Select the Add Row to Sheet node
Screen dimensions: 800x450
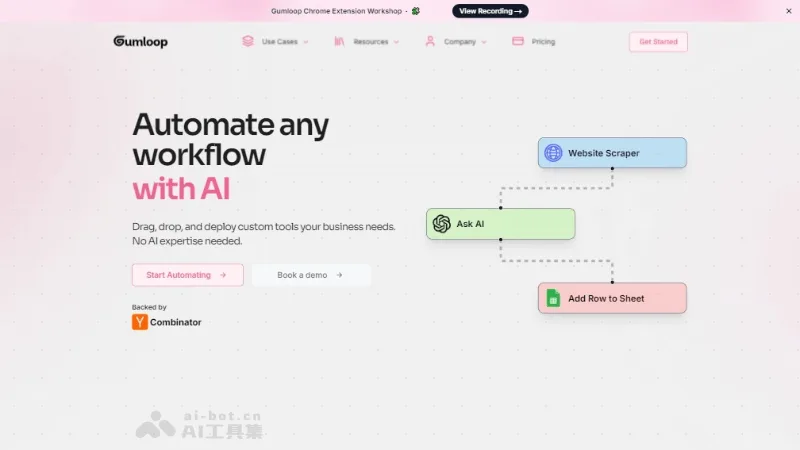(x=612, y=298)
